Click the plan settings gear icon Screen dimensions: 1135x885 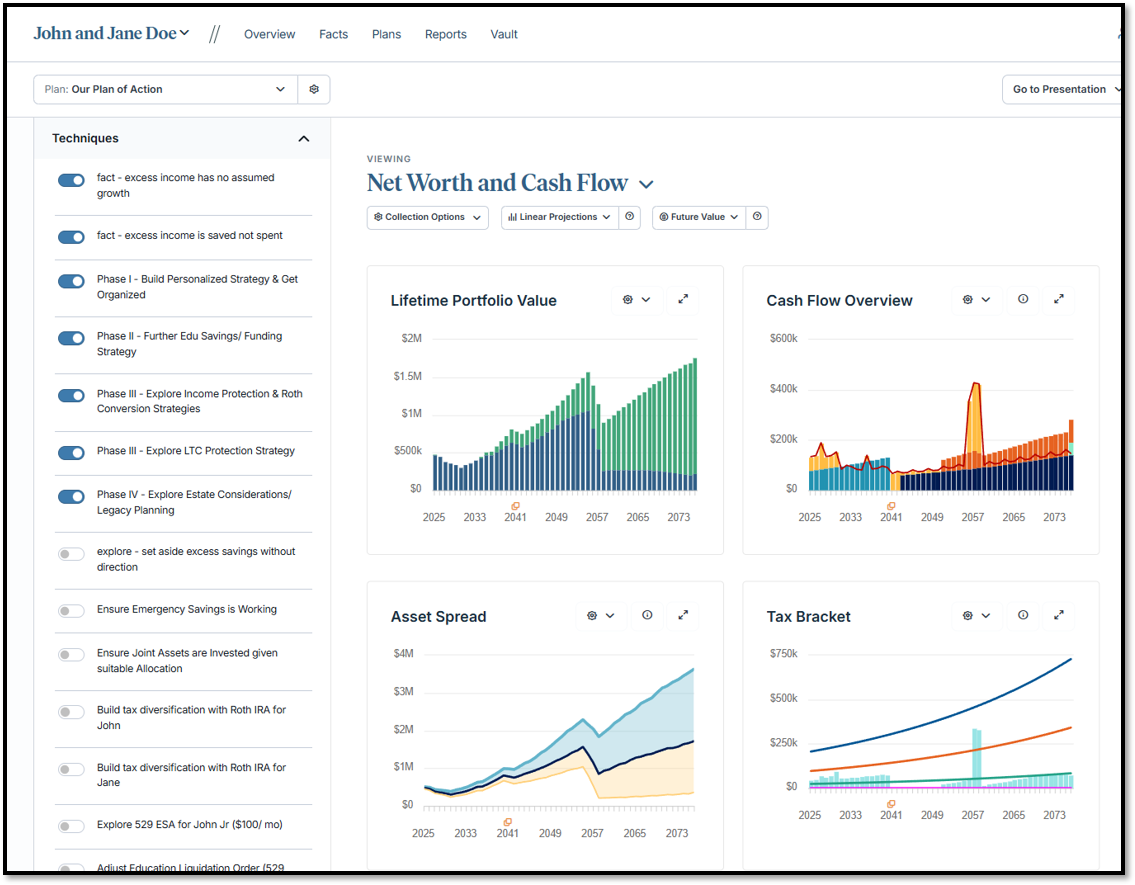314,89
